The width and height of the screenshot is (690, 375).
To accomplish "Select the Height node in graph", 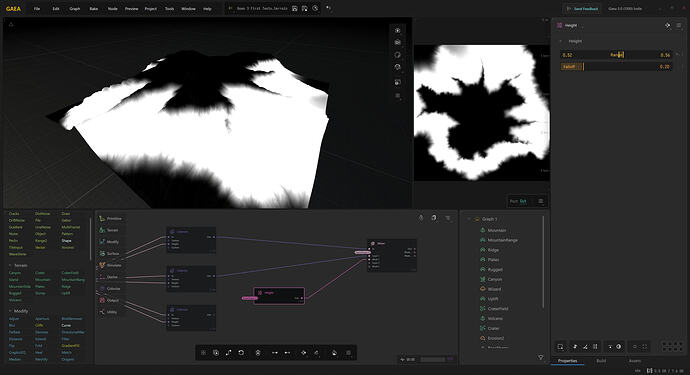I will [x=279, y=295].
